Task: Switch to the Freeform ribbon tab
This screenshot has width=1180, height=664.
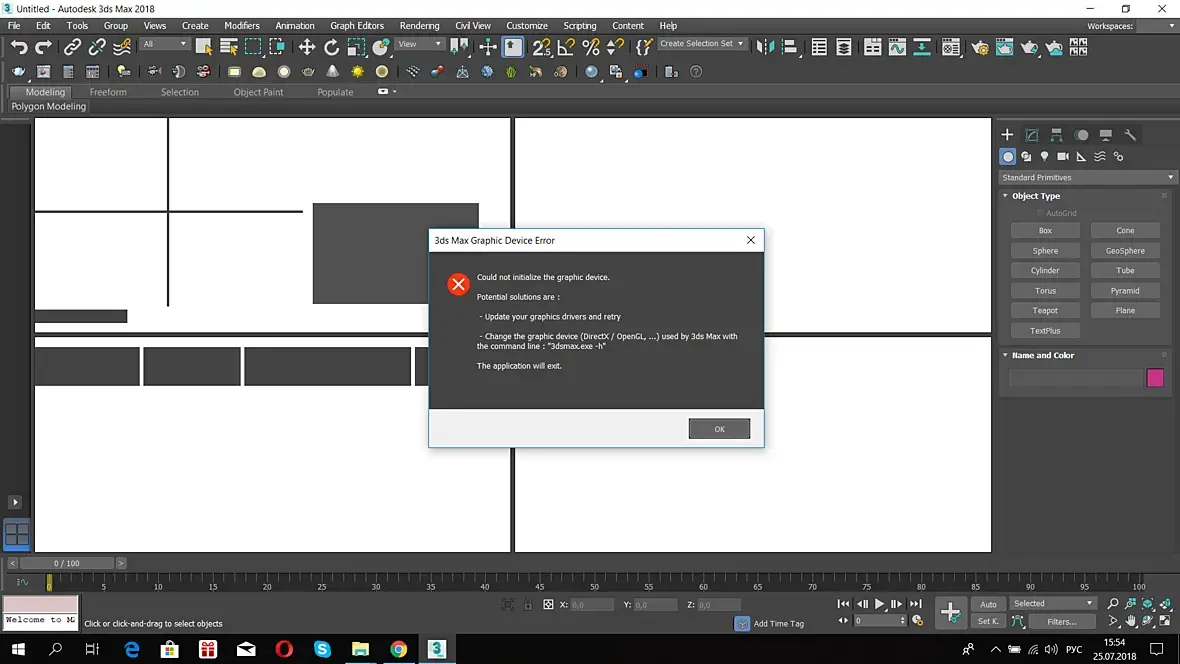Action: (x=108, y=92)
